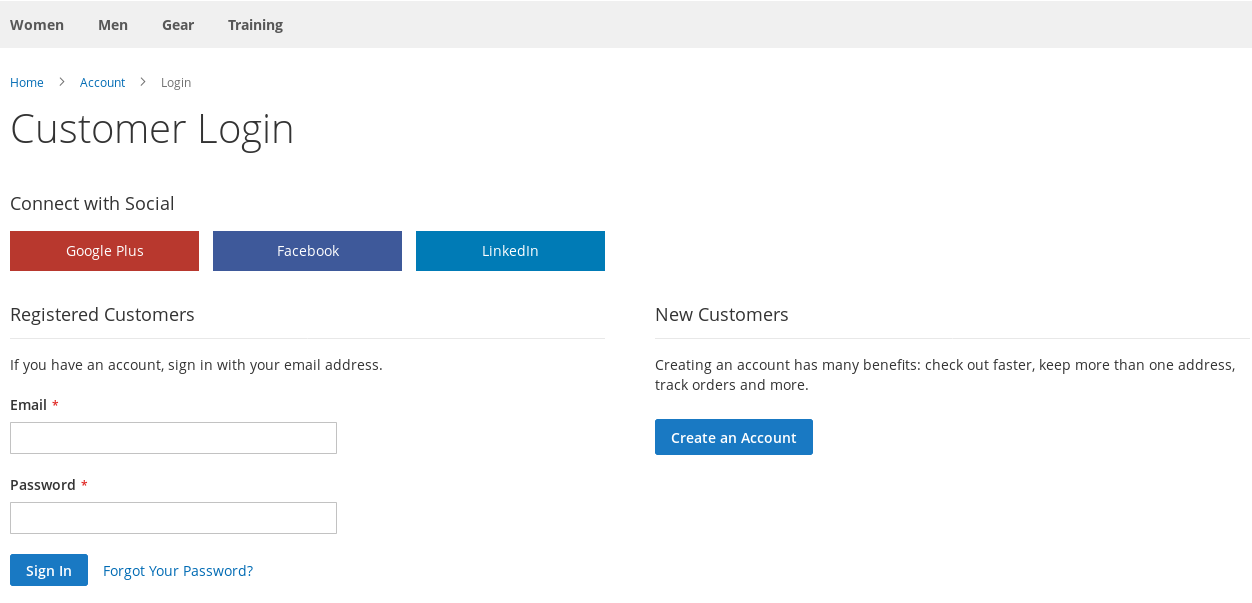Click the Create an Account button
Viewport: 1252px width, 603px height.
click(x=733, y=438)
